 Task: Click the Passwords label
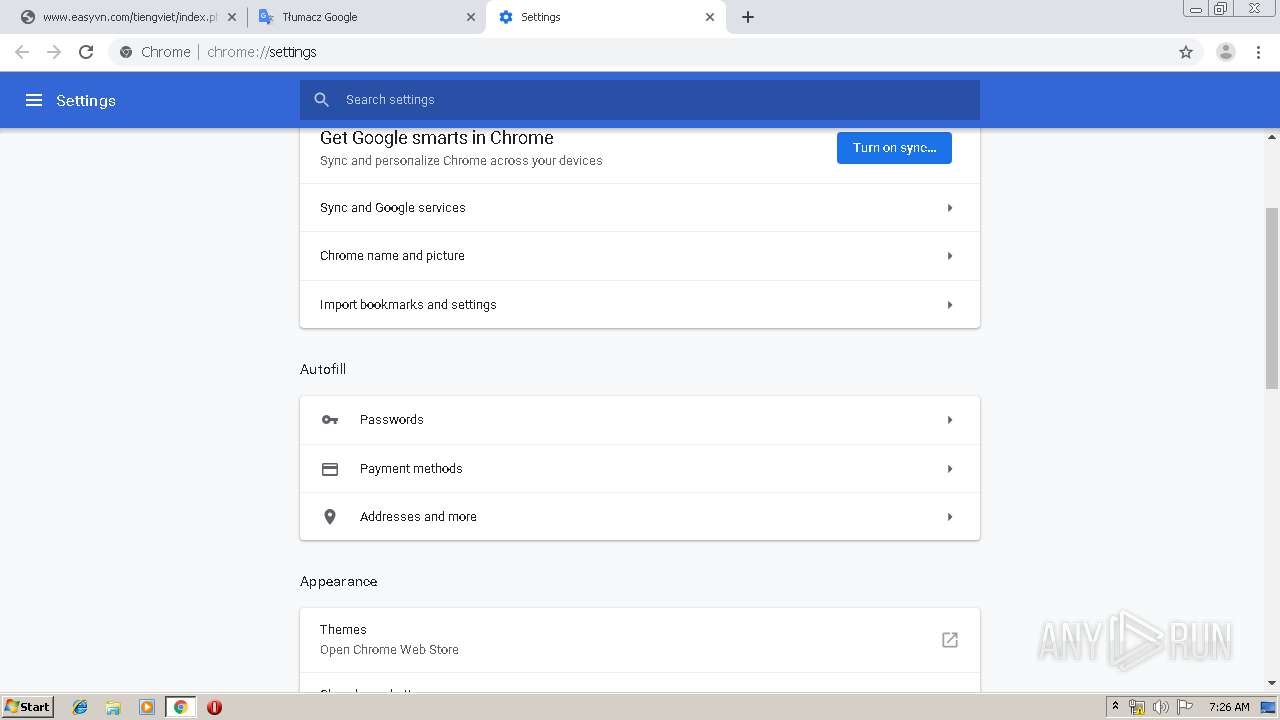(392, 420)
